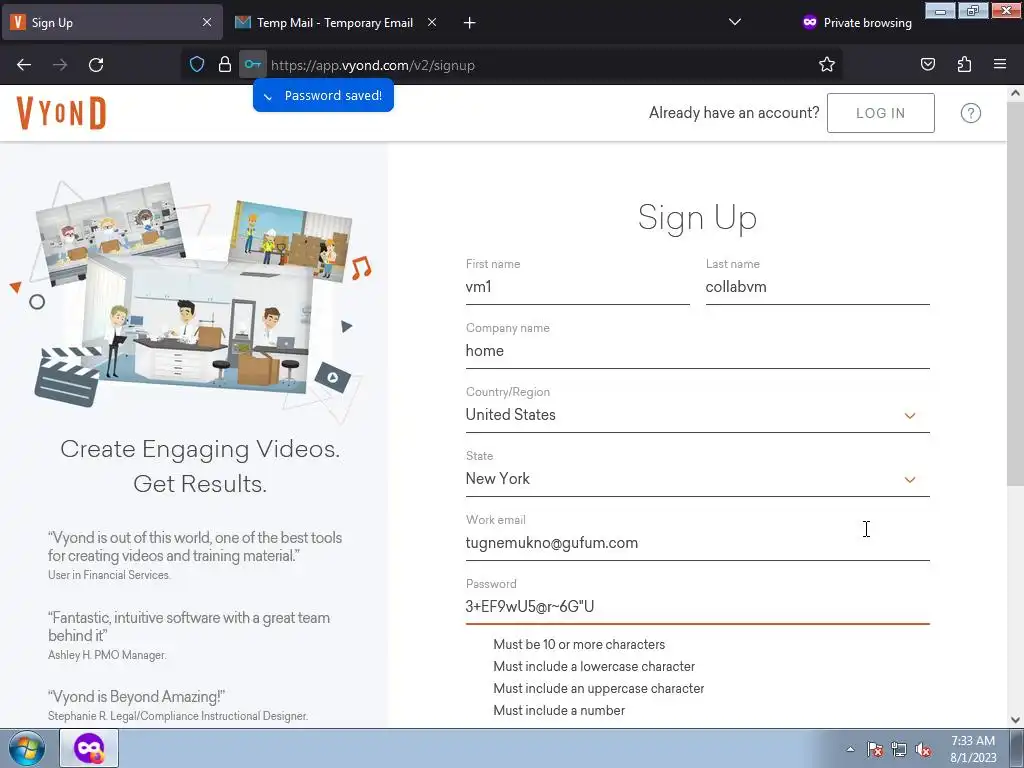
Task: Click the page scrollbar thumb
Action: point(1015,294)
